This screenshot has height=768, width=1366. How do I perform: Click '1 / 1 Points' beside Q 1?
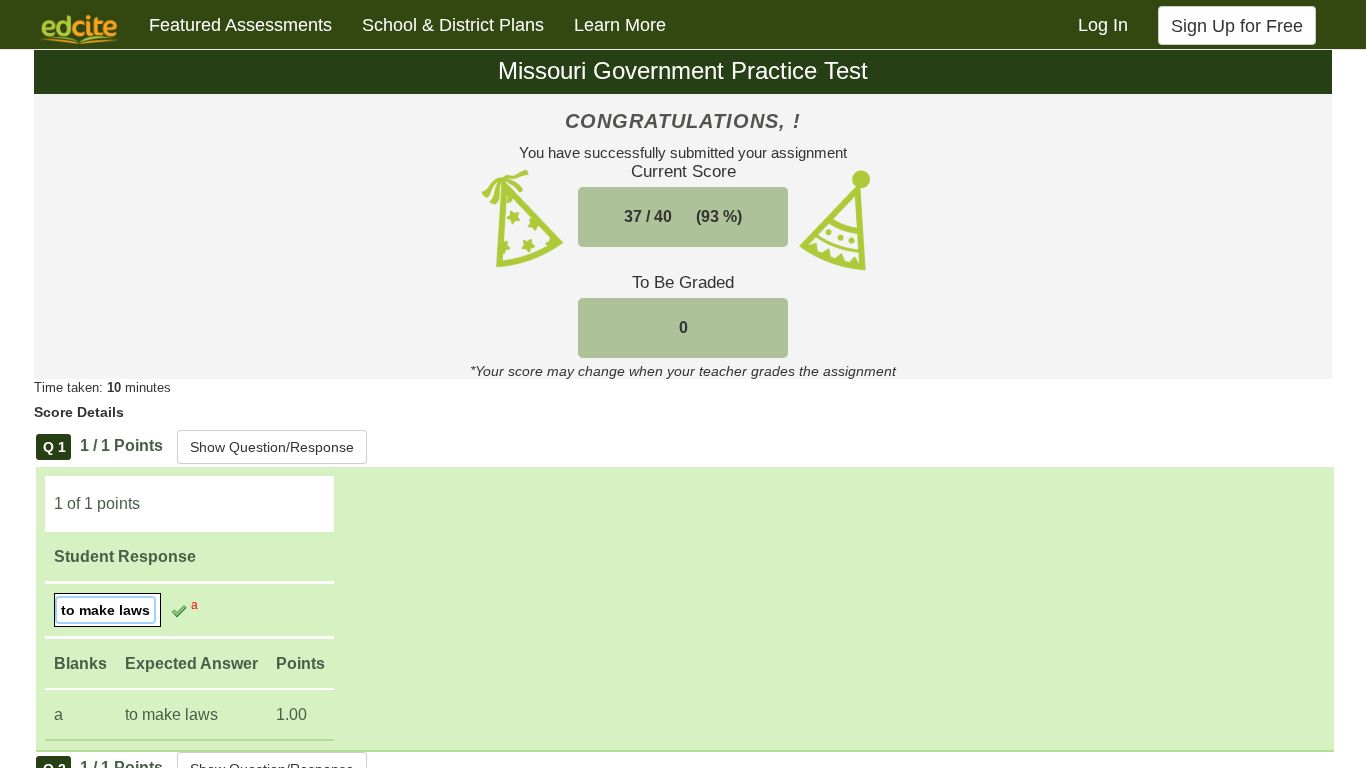pyautogui.click(x=121, y=445)
